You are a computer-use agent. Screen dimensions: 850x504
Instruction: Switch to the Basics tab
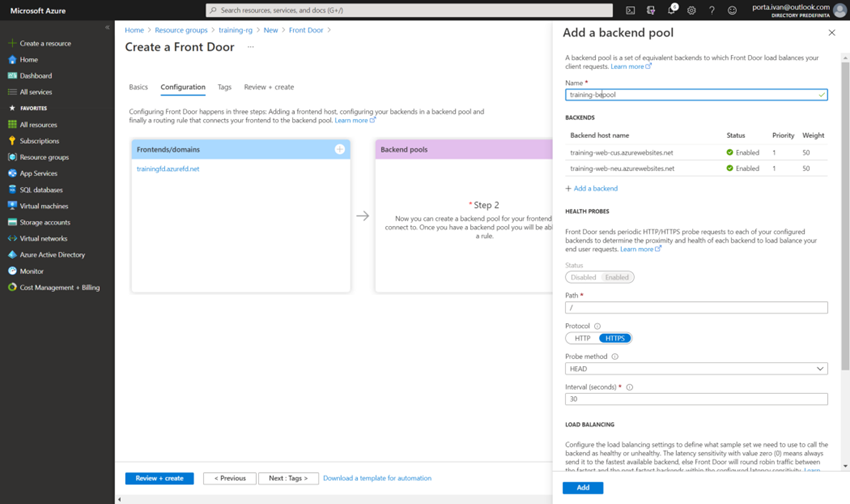(x=138, y=87)
